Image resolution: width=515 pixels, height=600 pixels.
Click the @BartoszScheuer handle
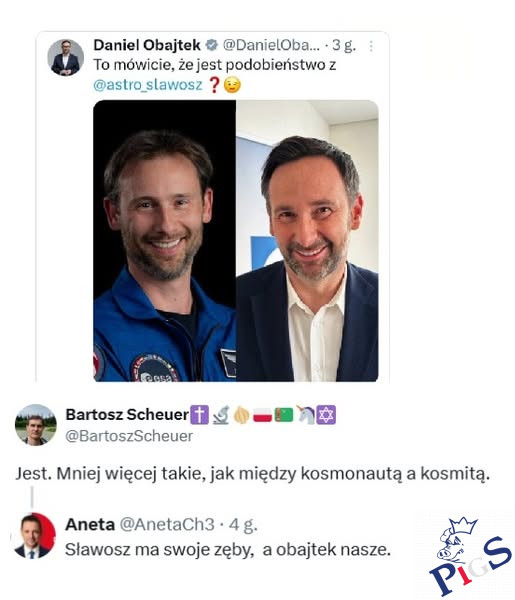click(129, 436)
